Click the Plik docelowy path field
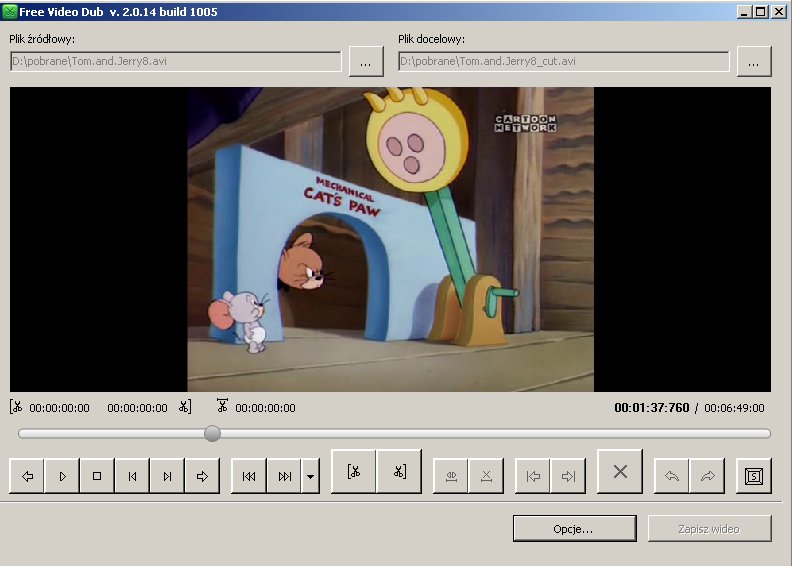 [564, 61]
